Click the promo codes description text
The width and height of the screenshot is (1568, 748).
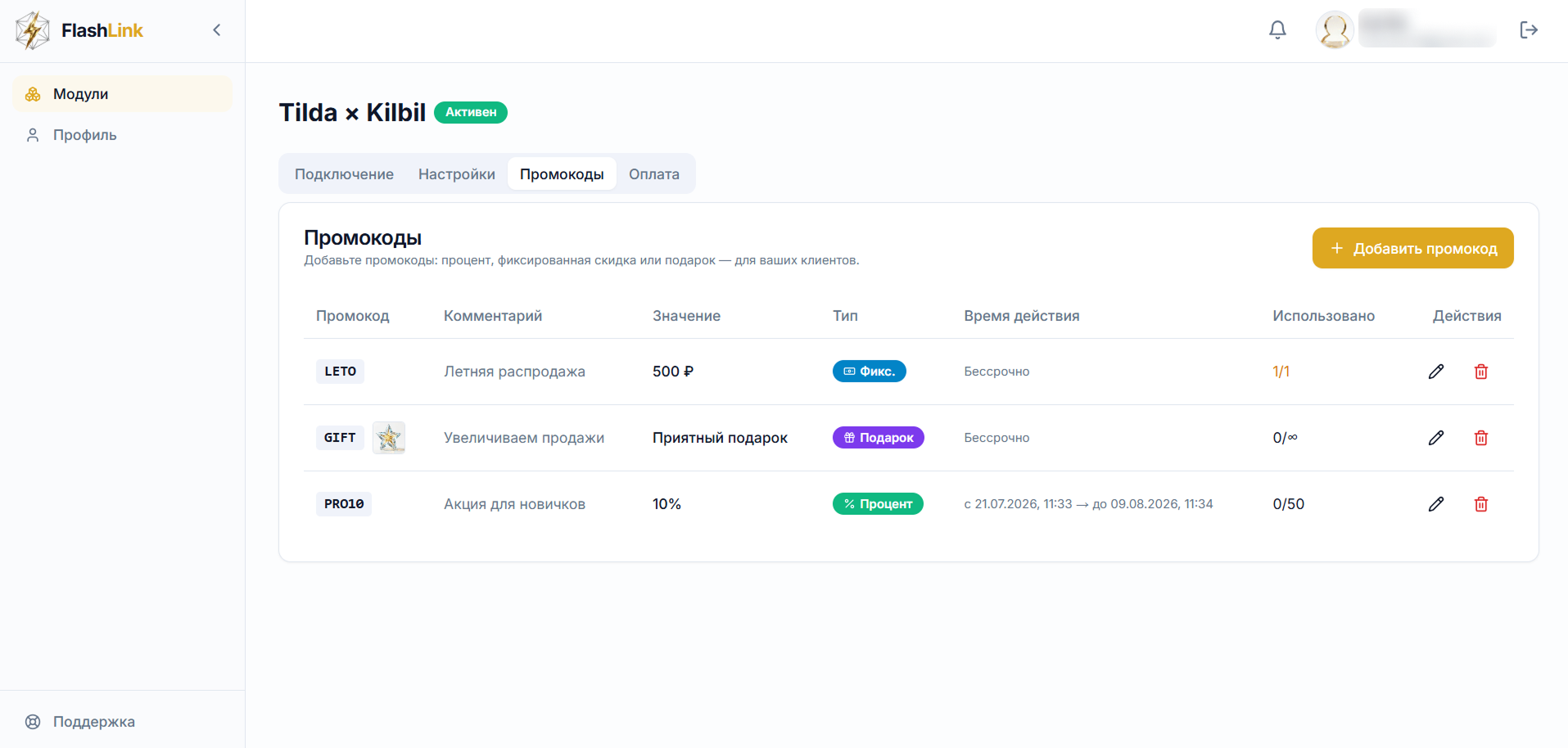click(581, 260)
